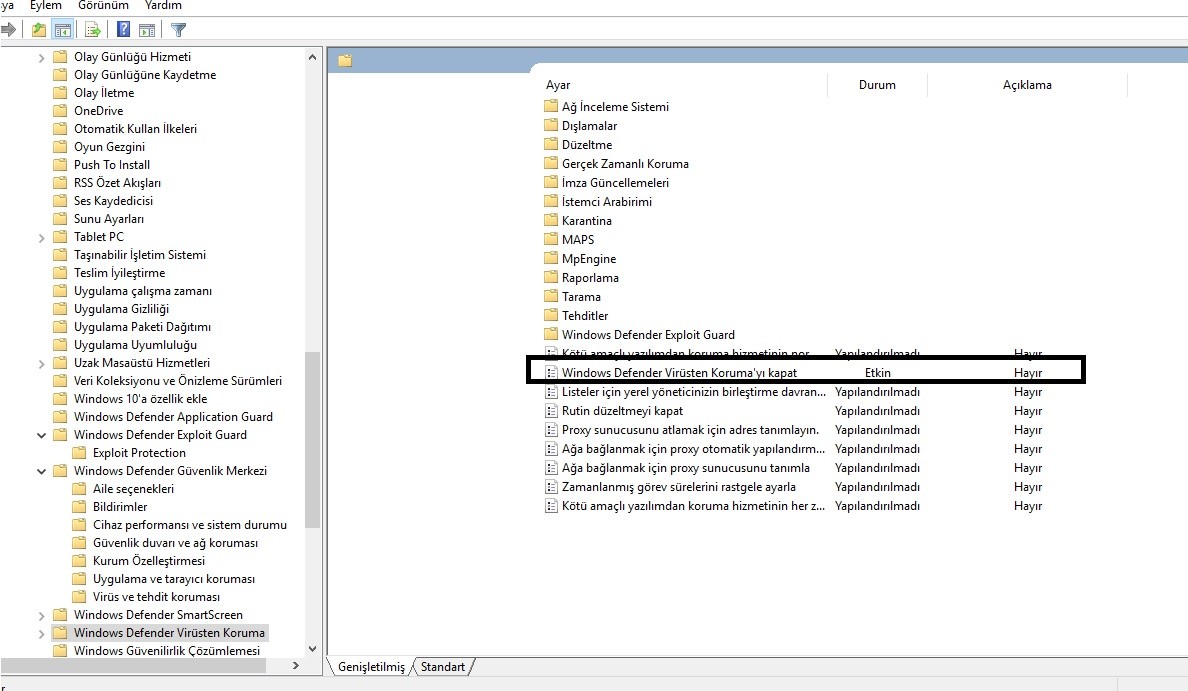Switch to the Standart tab
Image resolution: width=1188 pixels, height=691 pixels.
coord(442,667)
